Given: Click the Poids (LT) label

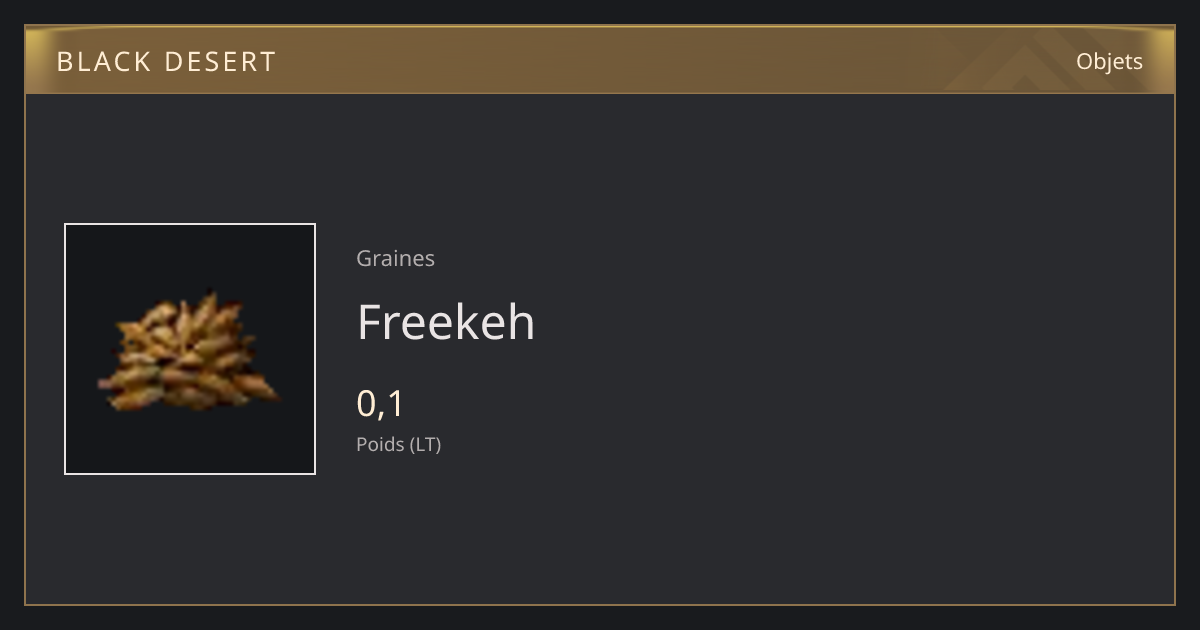Looking at the screenshot, I should click(x=398, y=444).
